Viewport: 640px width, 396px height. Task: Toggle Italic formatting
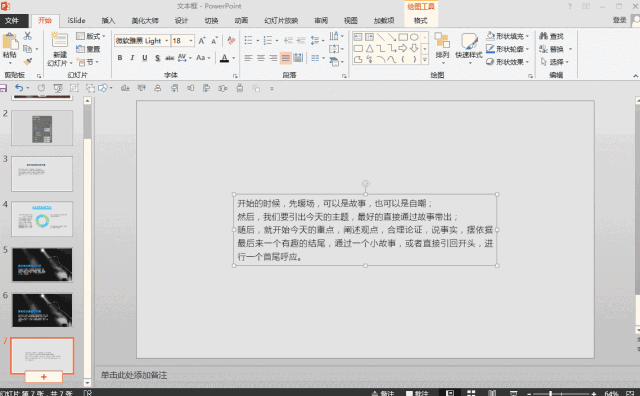coord(132,58)
